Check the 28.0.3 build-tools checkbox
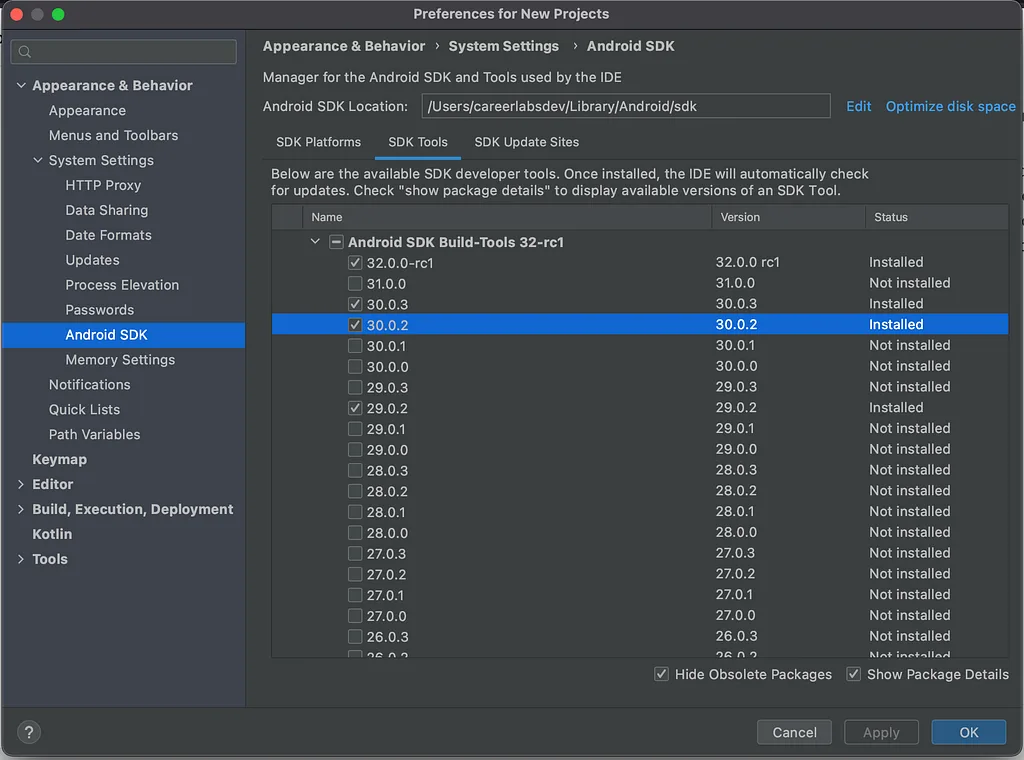1024x760 pixels. tap(355, 470)
